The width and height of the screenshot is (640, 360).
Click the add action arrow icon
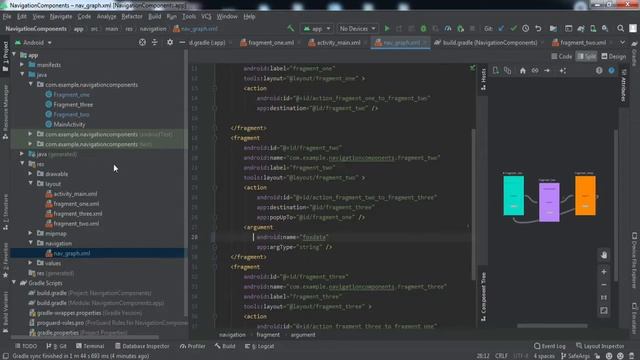[x=547, y=71]
